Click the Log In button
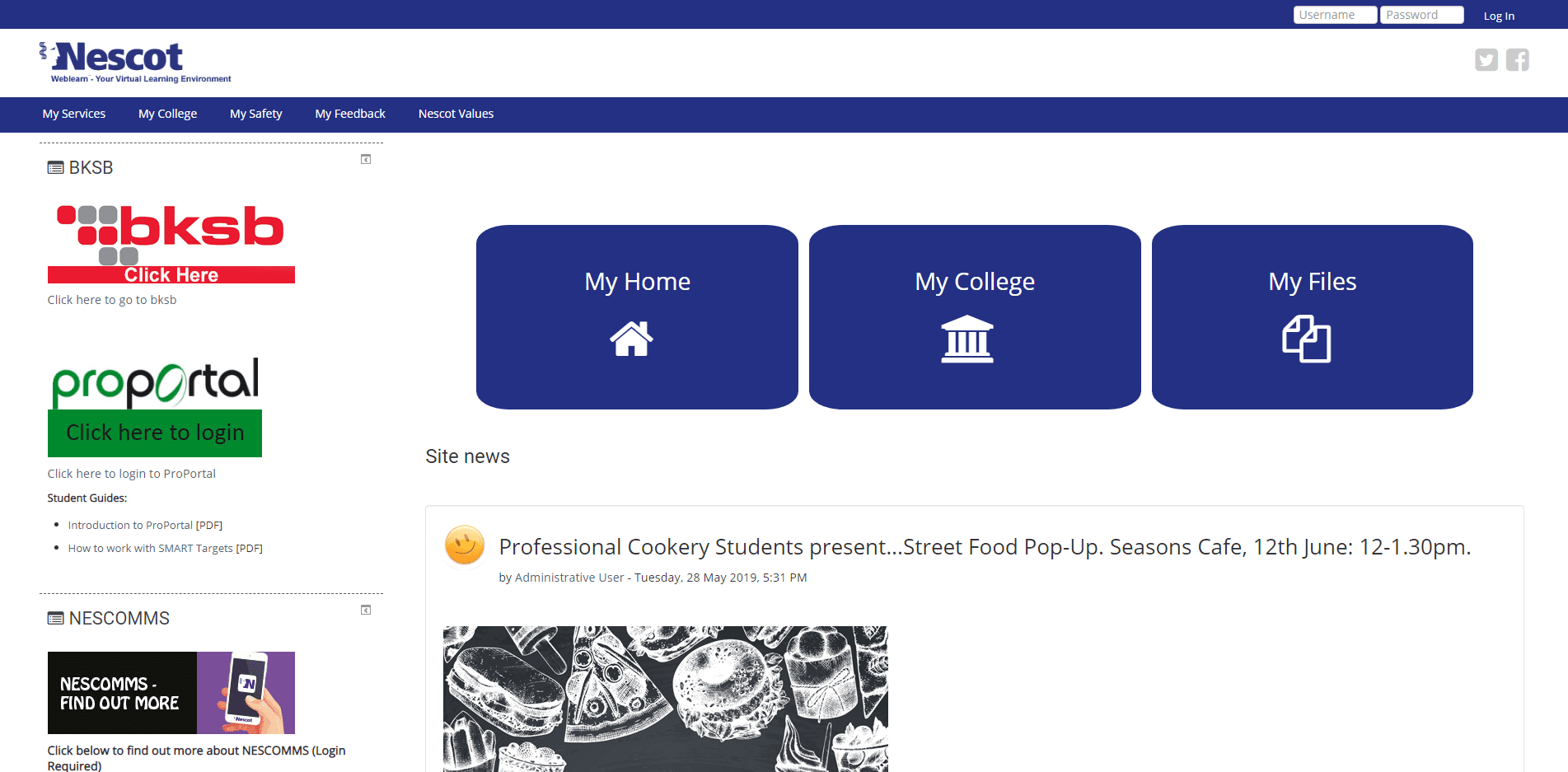 (x=1499, y=16)
